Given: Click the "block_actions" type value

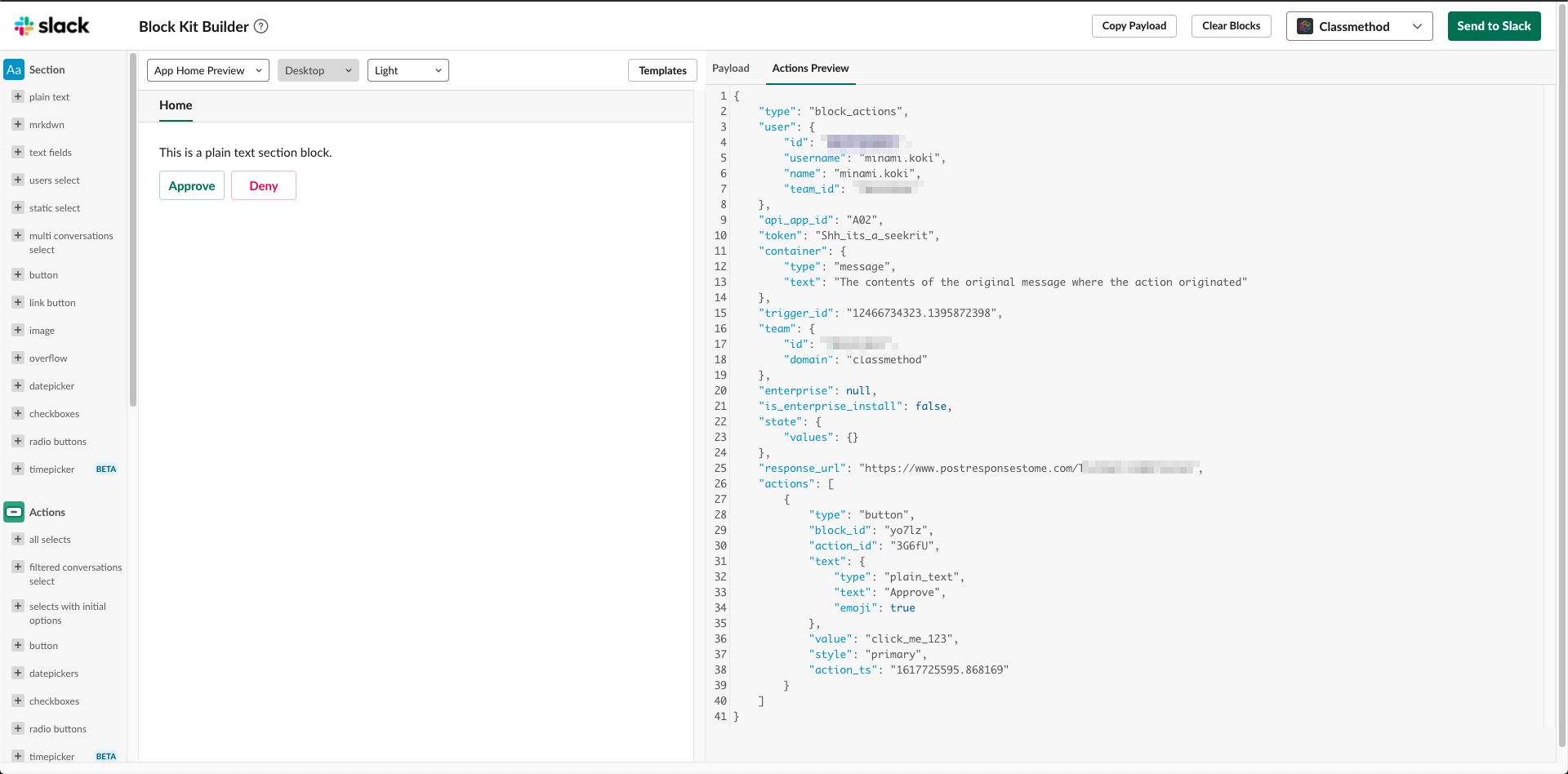Looking at the screenshot, I should (x=855, y=112).
